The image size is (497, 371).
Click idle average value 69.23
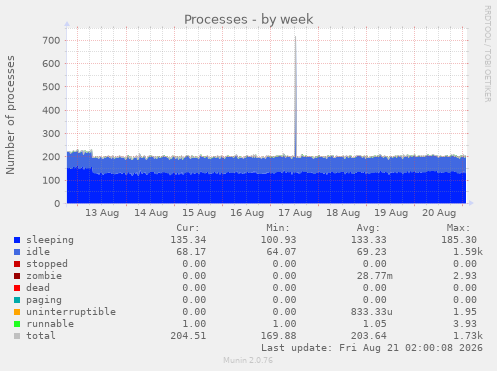[372, 252]
